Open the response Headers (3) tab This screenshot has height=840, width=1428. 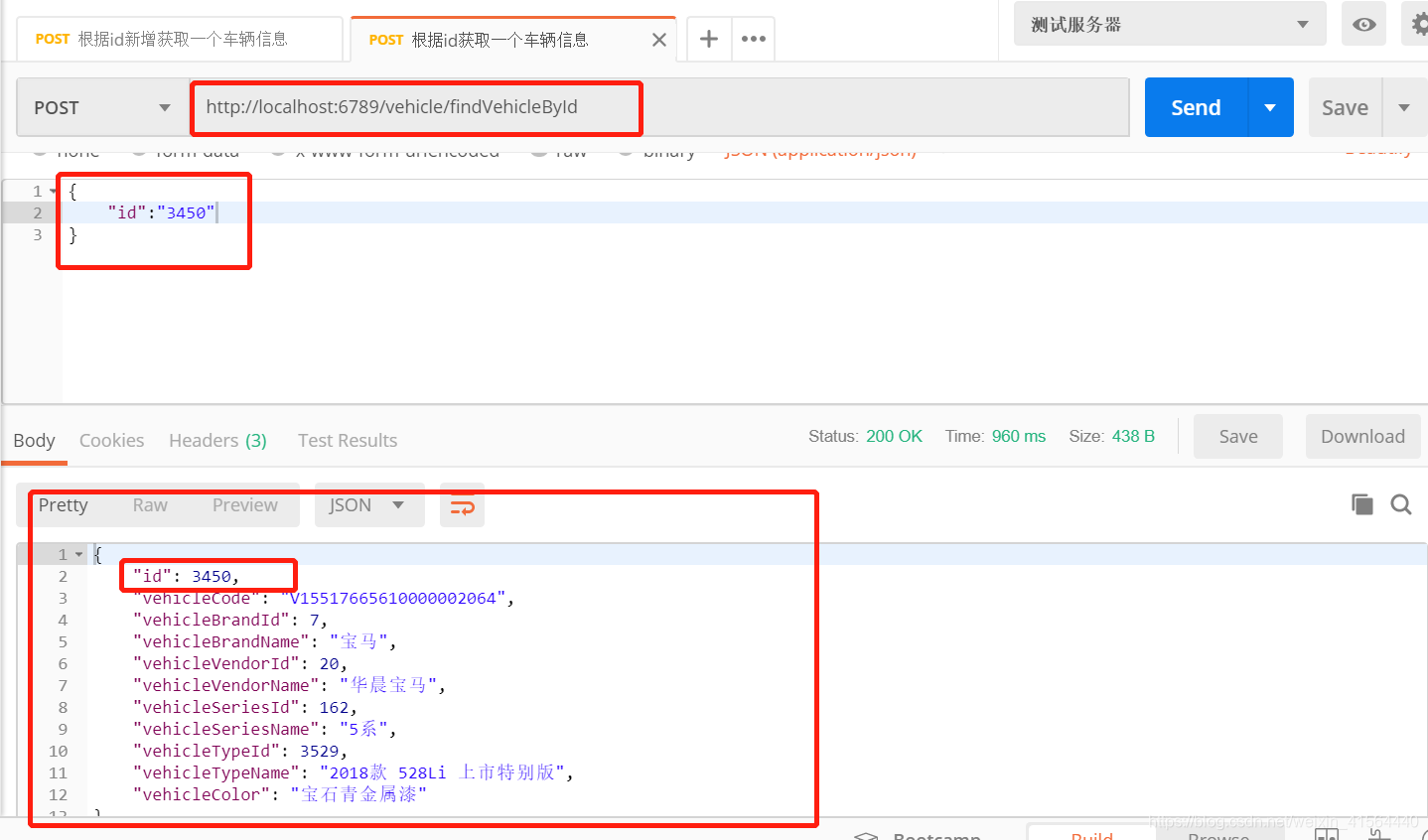coord(217,440)
